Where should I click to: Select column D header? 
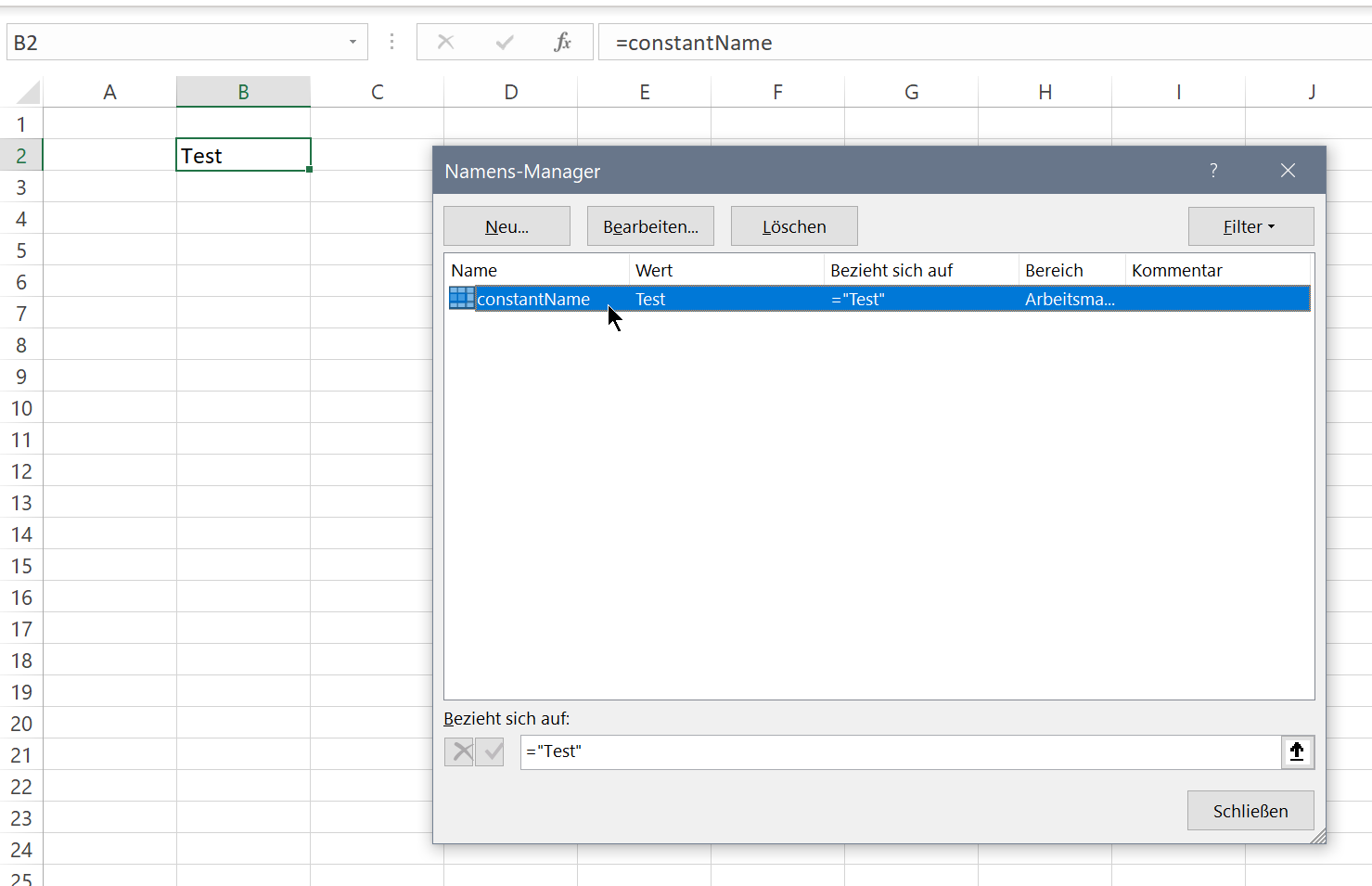510,92
